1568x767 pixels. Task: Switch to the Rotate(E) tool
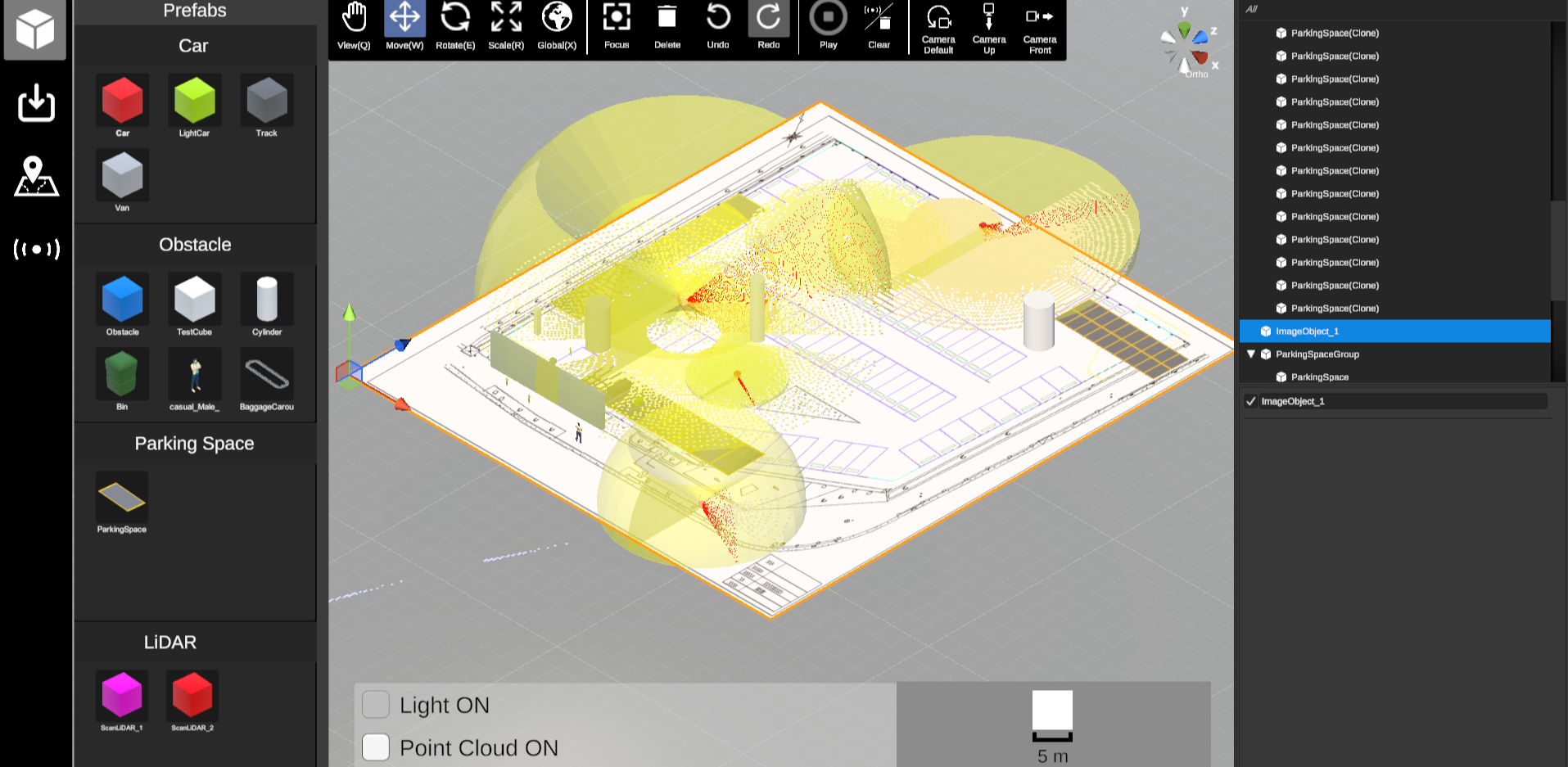(x=455, y=26)
